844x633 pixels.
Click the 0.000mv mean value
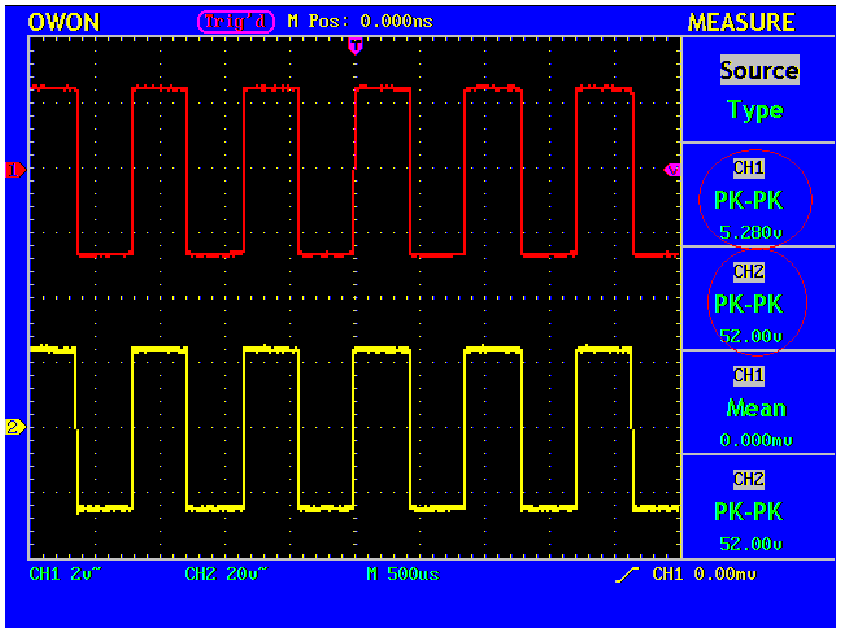click(756, 440)
